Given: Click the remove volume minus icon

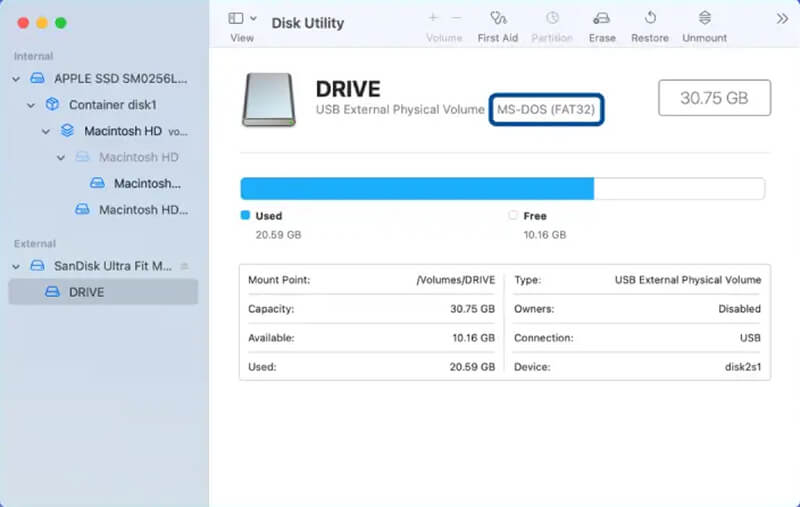Looking at the screenshot, I should point(457,18).
